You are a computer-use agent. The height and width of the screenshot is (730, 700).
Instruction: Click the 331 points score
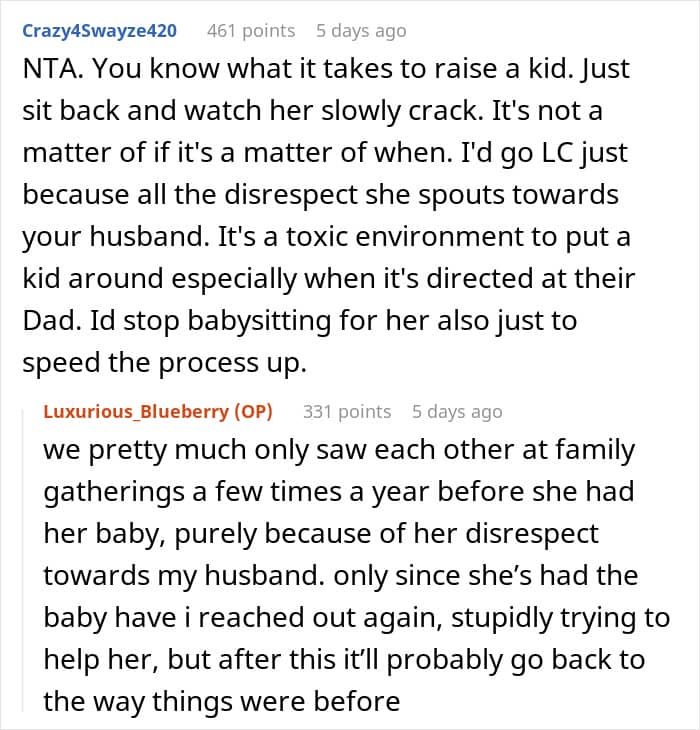[x=347, y=411]
